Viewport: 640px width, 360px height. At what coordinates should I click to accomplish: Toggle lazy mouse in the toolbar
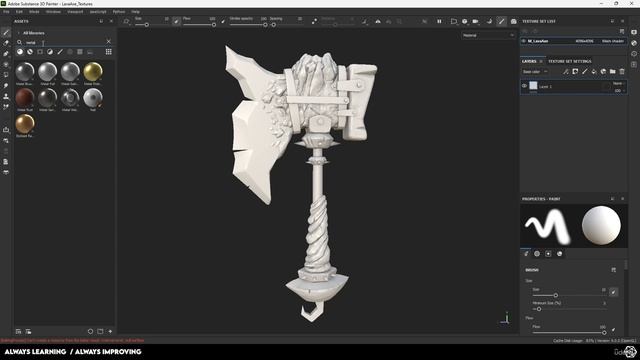314,21
